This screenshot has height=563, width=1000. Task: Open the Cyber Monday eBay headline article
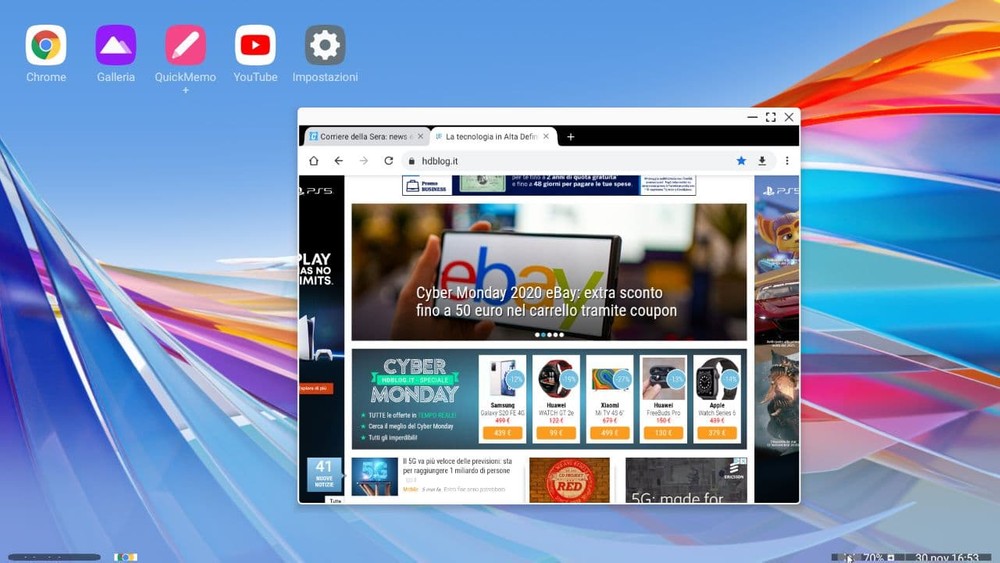coord(547,302)
